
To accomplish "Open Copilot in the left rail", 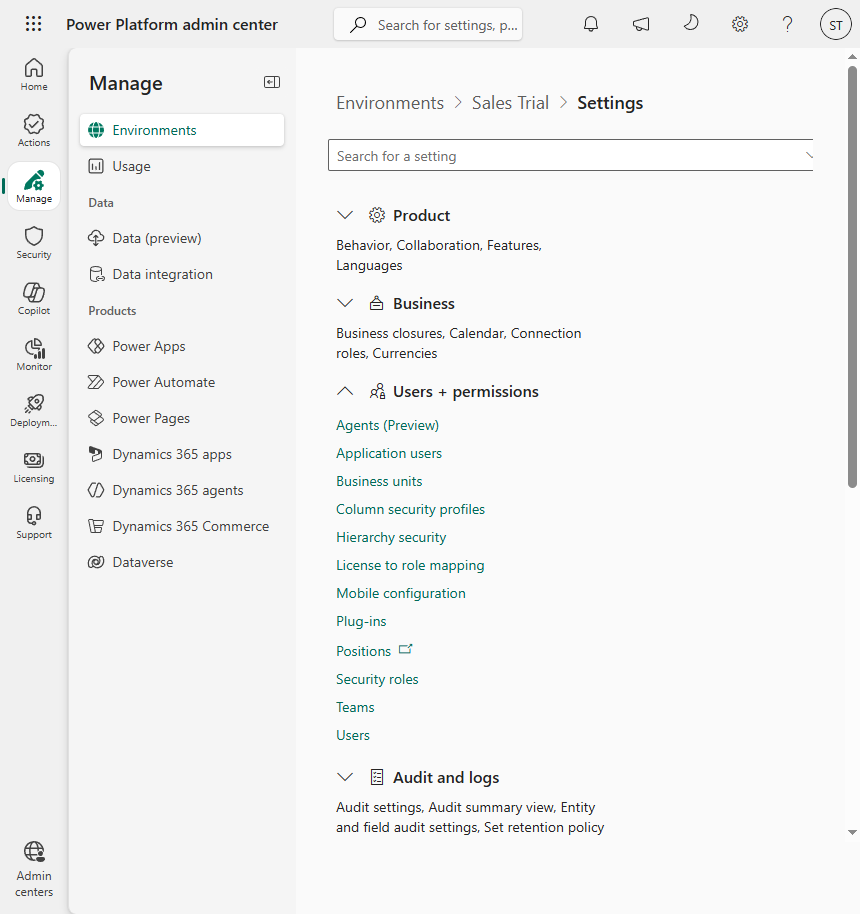I will 34,298.
